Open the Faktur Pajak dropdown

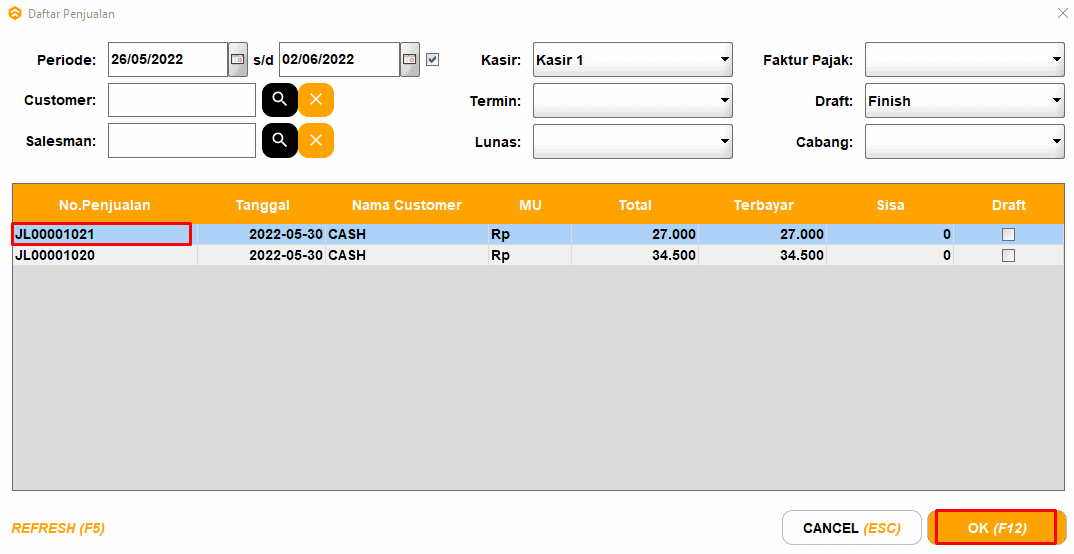coord(964,60)
